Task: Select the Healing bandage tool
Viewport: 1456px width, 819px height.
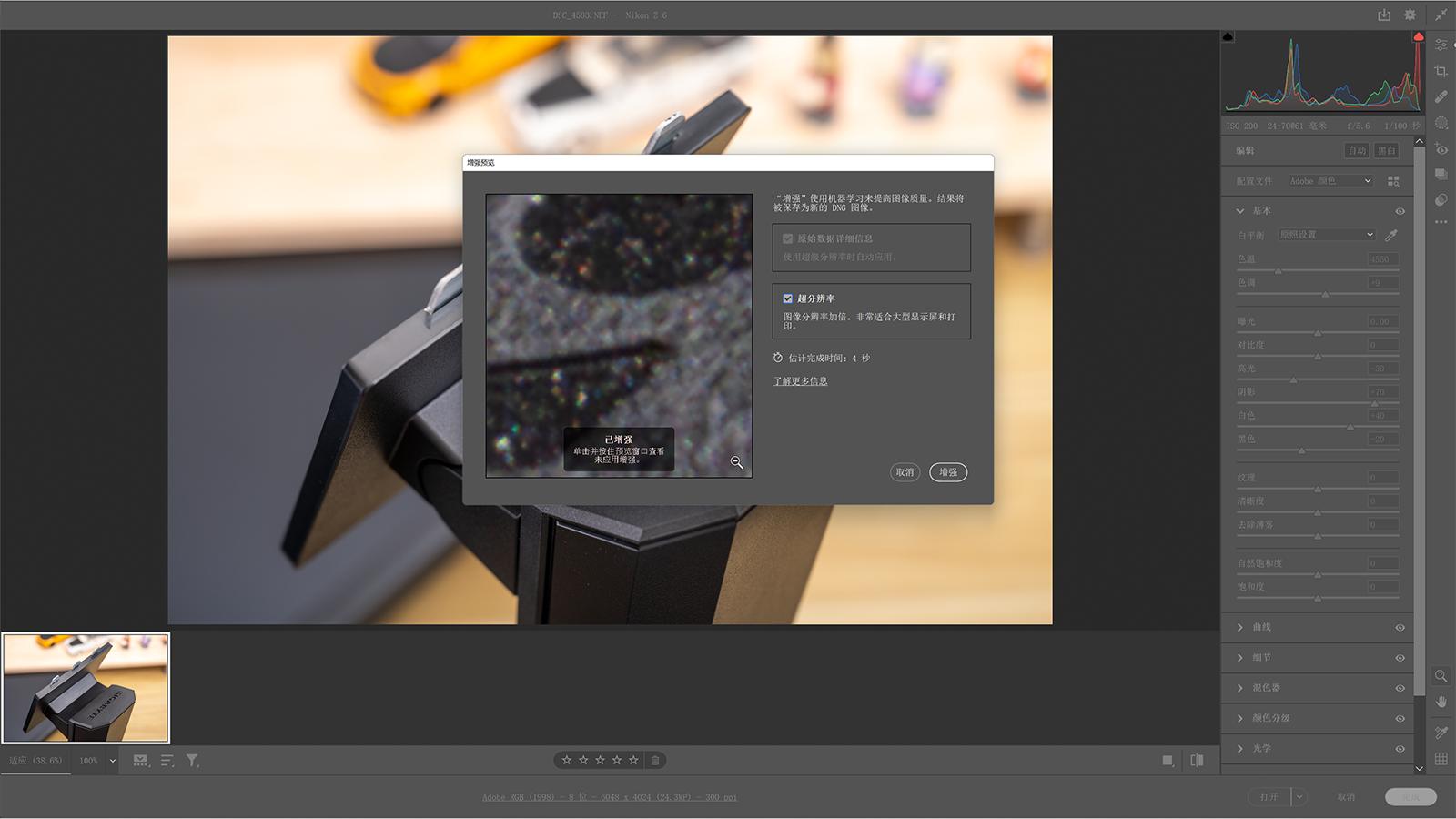Action: tap(1441, 96)
